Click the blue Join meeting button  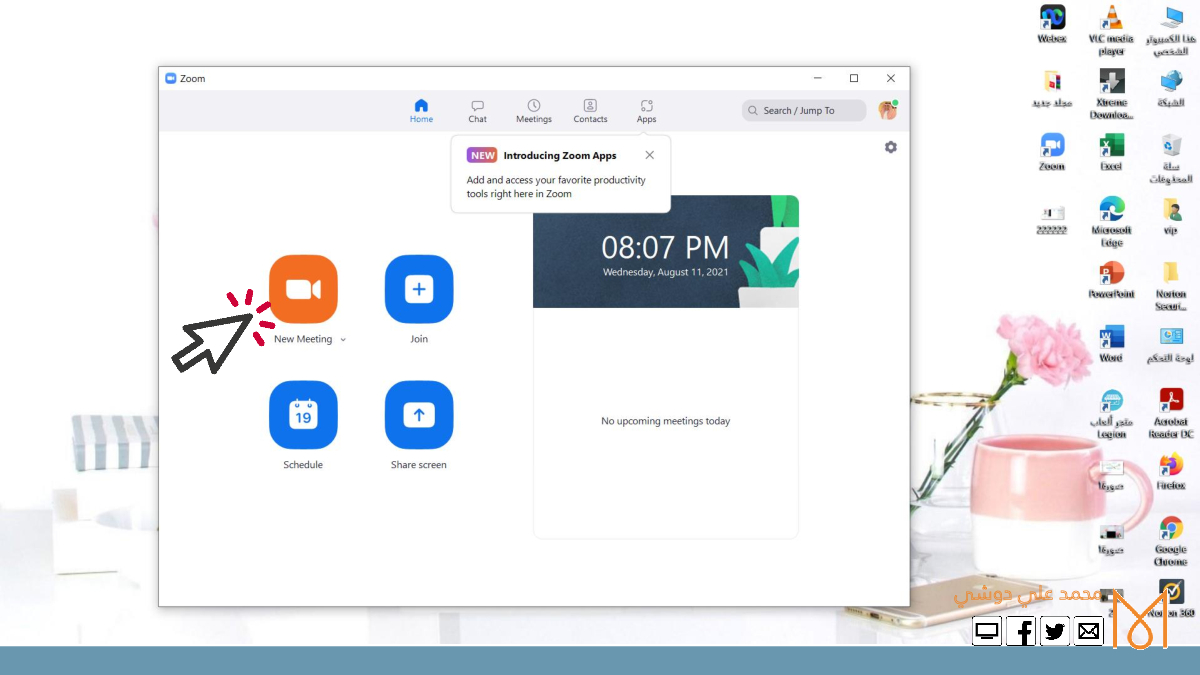pyautogui.click(x=419, y=289)
